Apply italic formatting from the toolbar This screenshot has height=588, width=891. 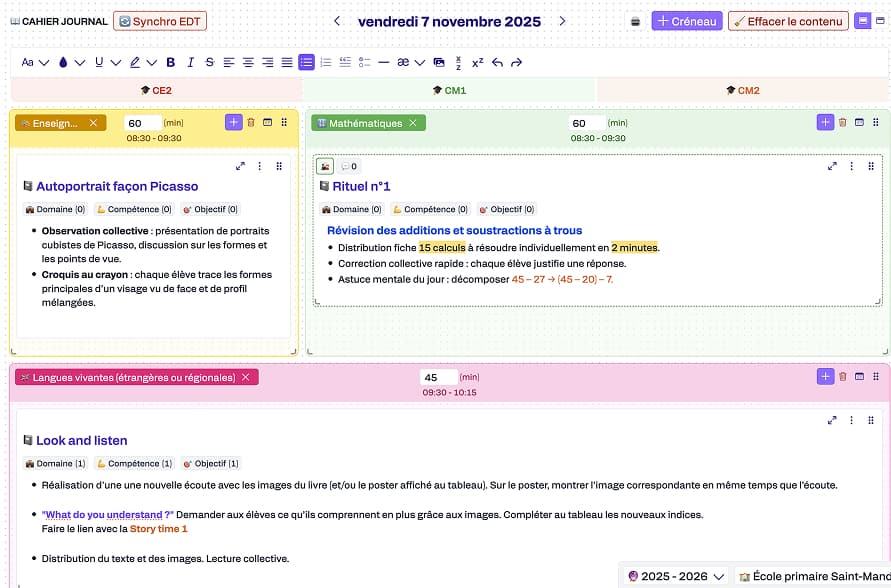click(x=190, y=62)
